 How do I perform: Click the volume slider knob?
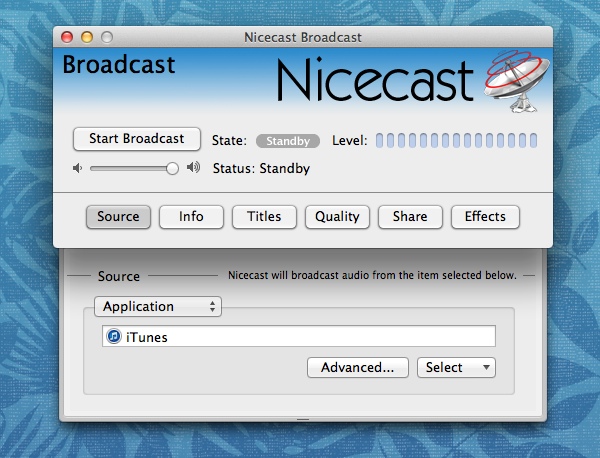click(x=172, y=168)
